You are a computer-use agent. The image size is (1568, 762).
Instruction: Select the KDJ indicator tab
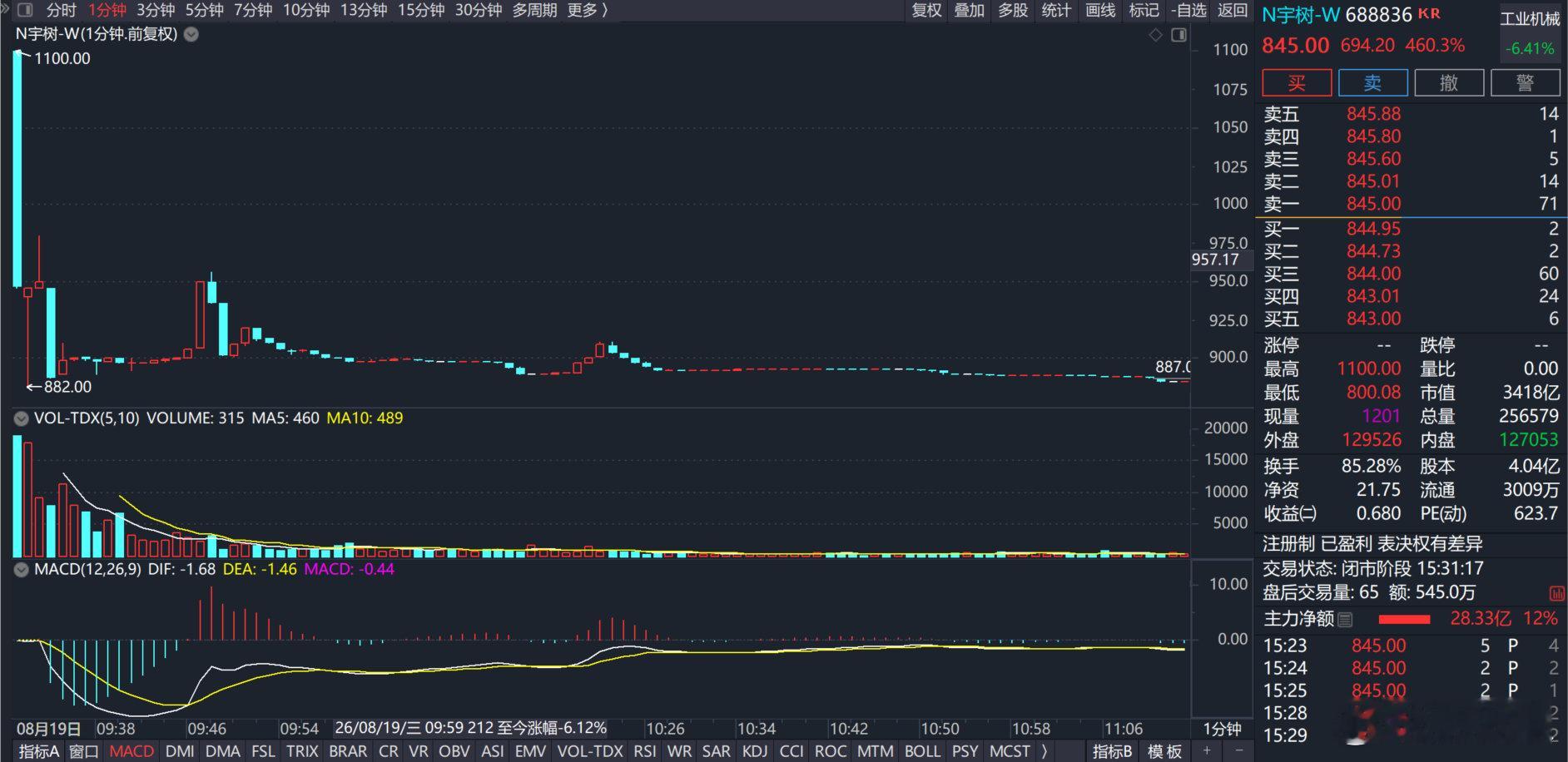(x=755, y=751)
